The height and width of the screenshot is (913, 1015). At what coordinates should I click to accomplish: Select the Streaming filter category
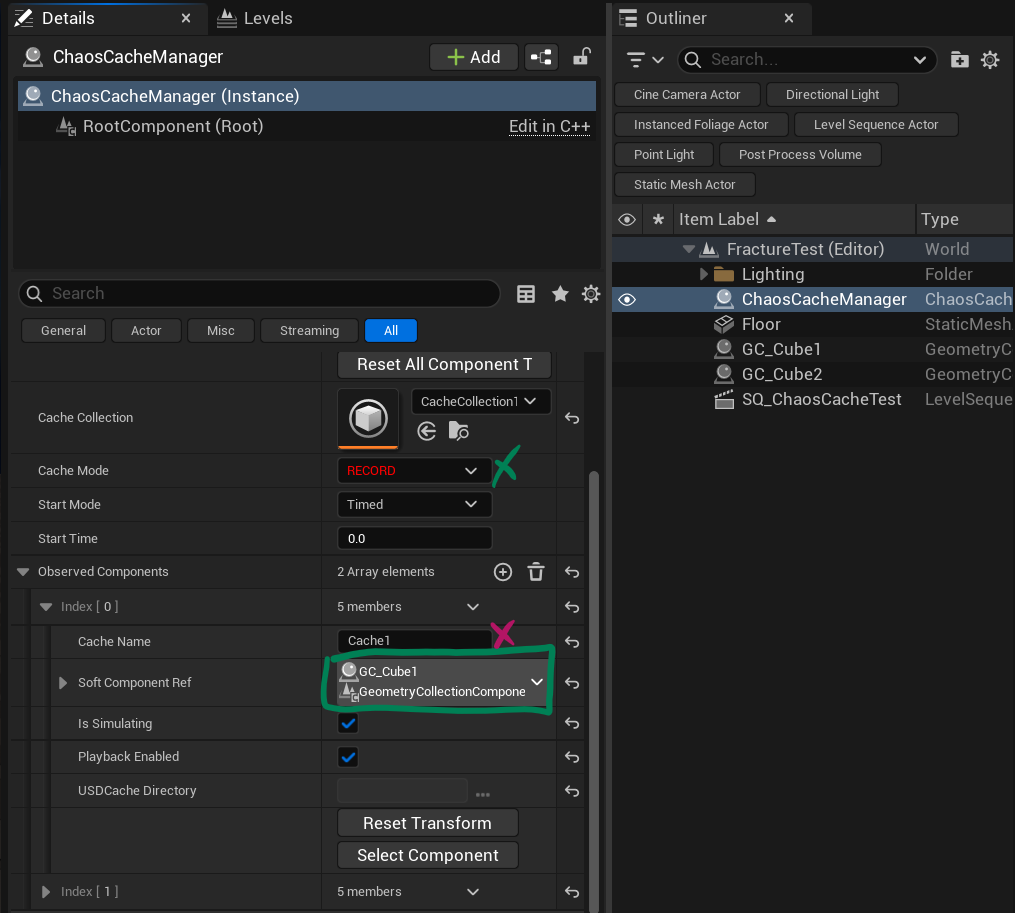309,330
